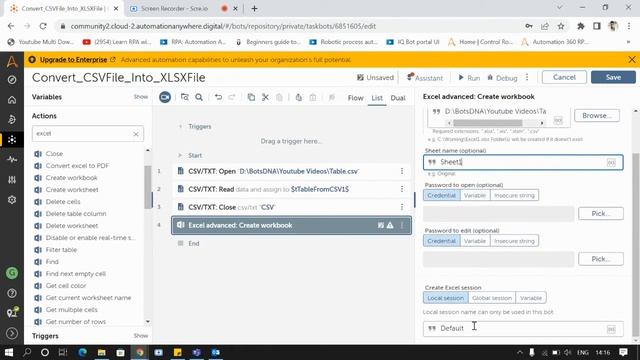Open Windows Start menu
The image size is (640, 360).
click(x=9, y=352)
